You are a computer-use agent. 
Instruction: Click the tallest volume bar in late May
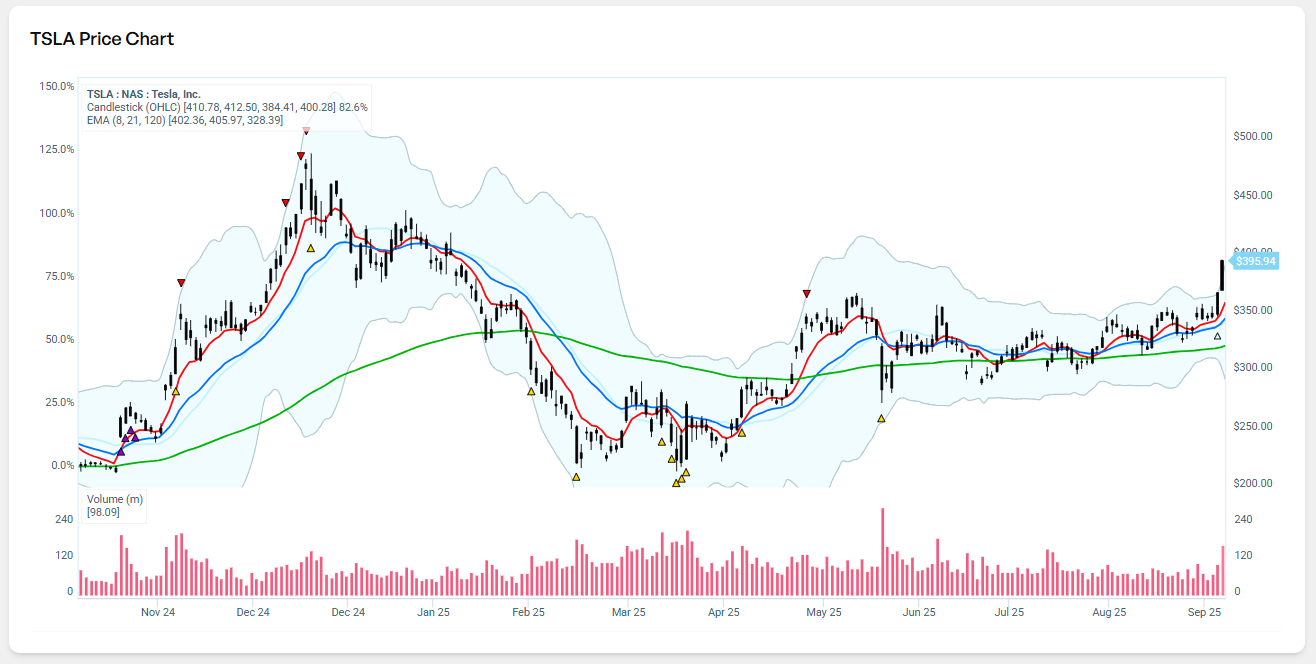click(x=882, y=552)
